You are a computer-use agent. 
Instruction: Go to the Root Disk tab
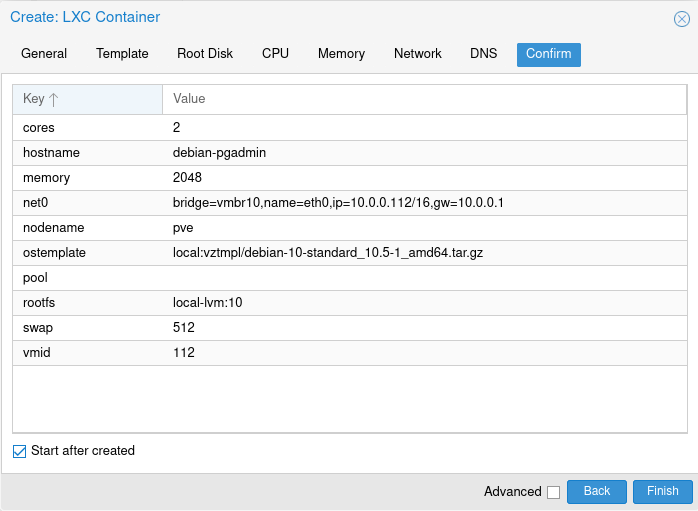(x=205, y=54)
